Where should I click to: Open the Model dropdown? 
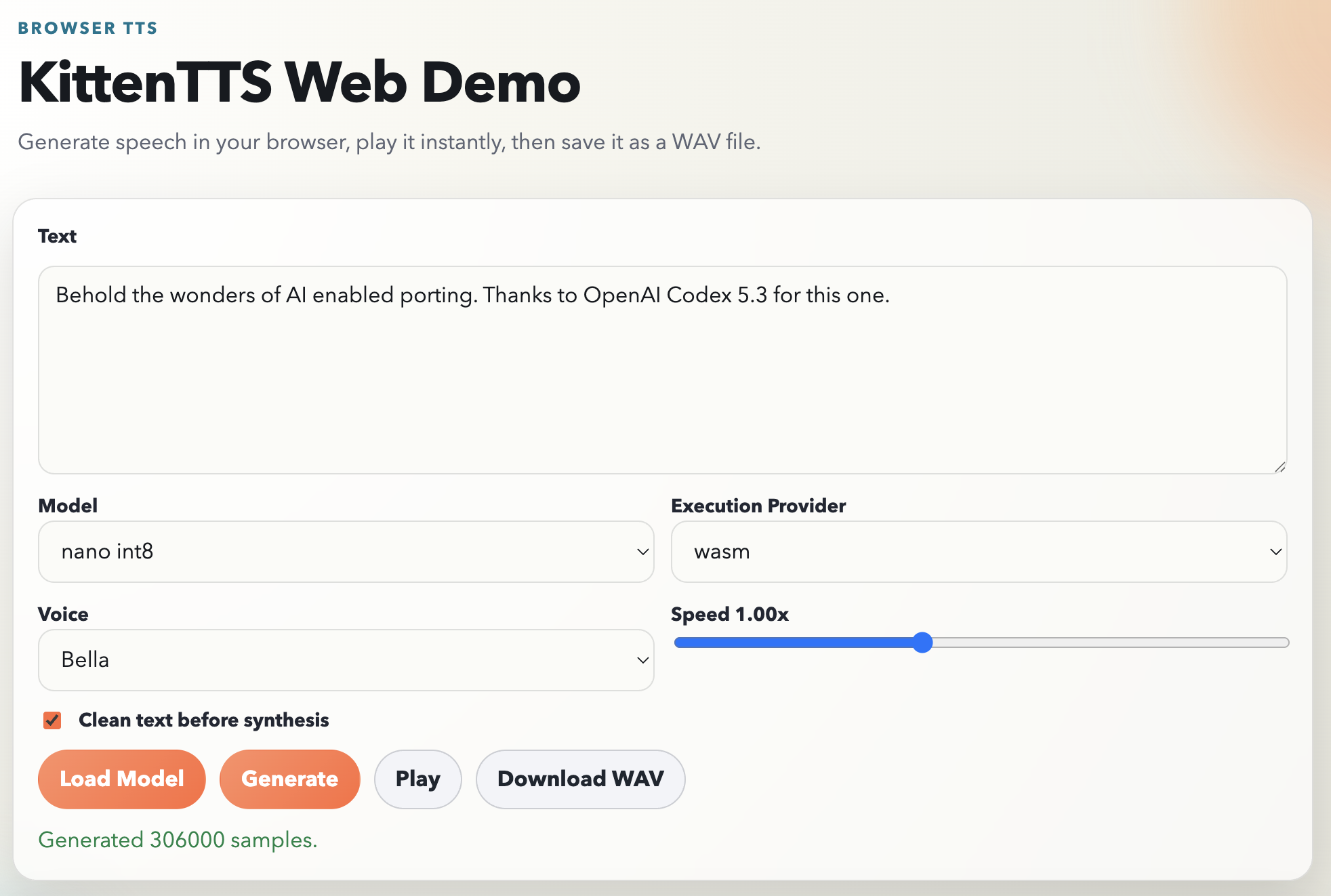tap(346, 551)
